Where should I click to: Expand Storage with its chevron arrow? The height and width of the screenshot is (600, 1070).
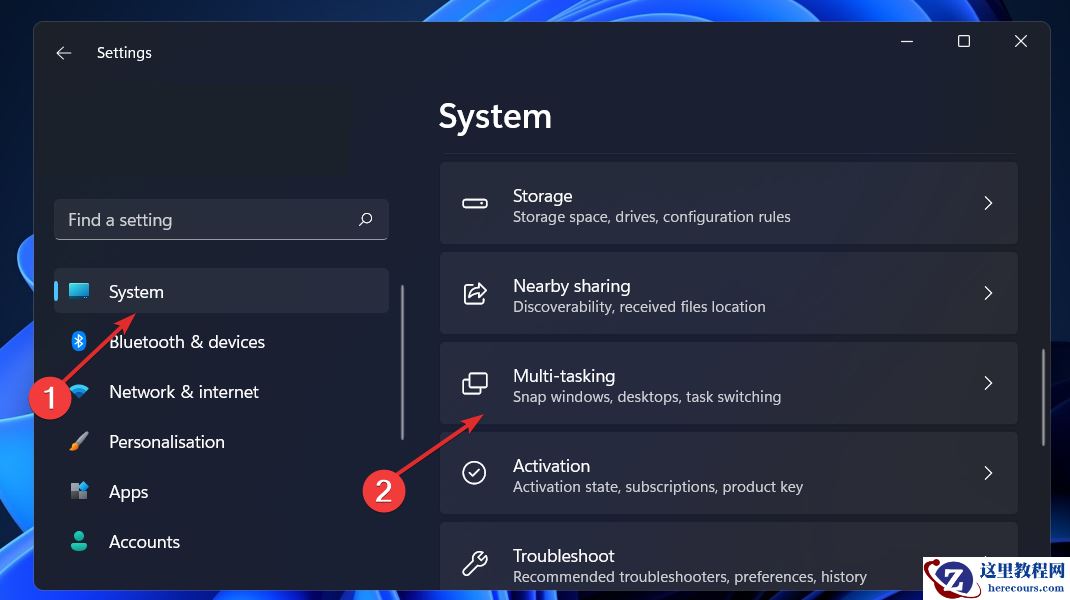988,203
